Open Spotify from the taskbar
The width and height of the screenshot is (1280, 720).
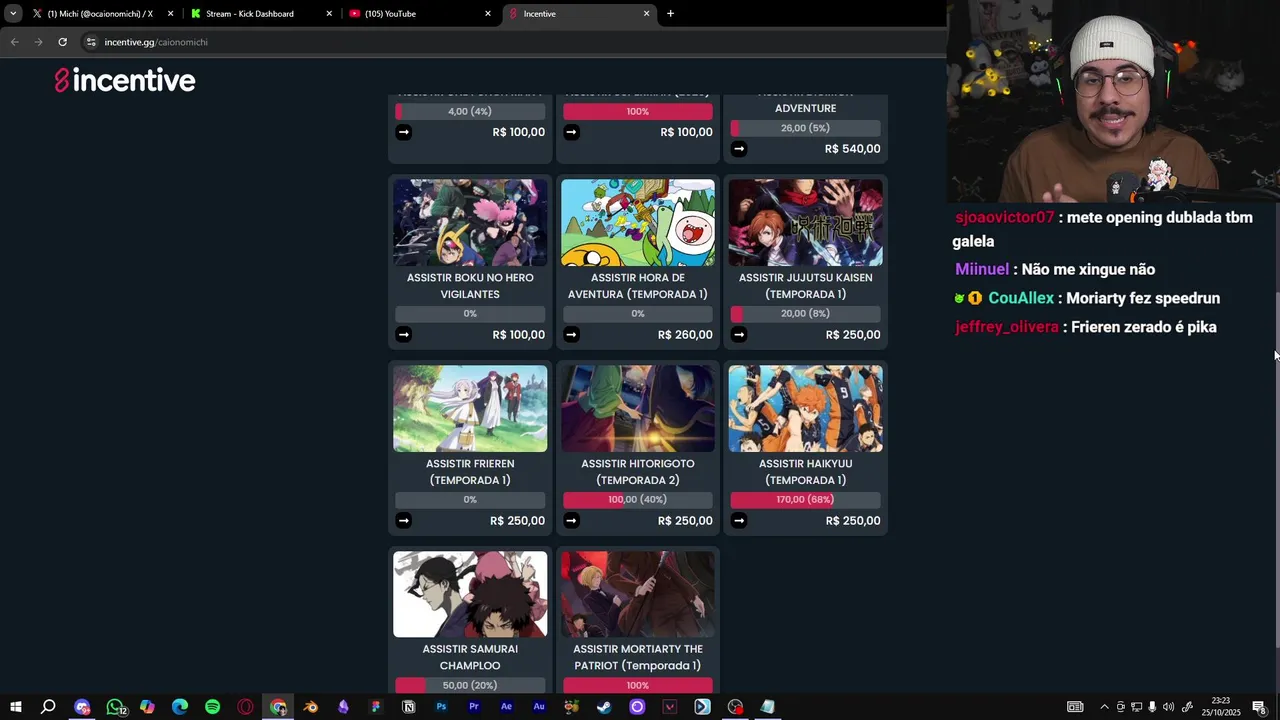[212, 707]
